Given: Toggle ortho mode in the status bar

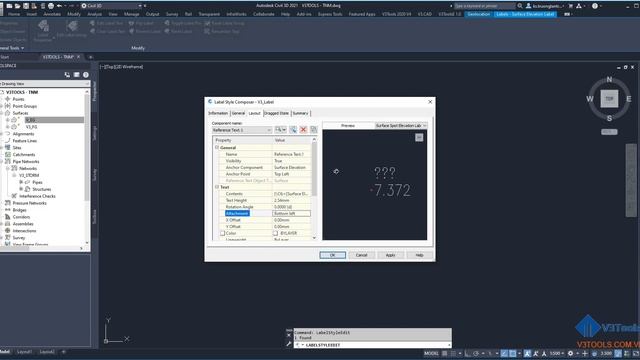Looking at the screenshot, I should [x=468, y=353].
